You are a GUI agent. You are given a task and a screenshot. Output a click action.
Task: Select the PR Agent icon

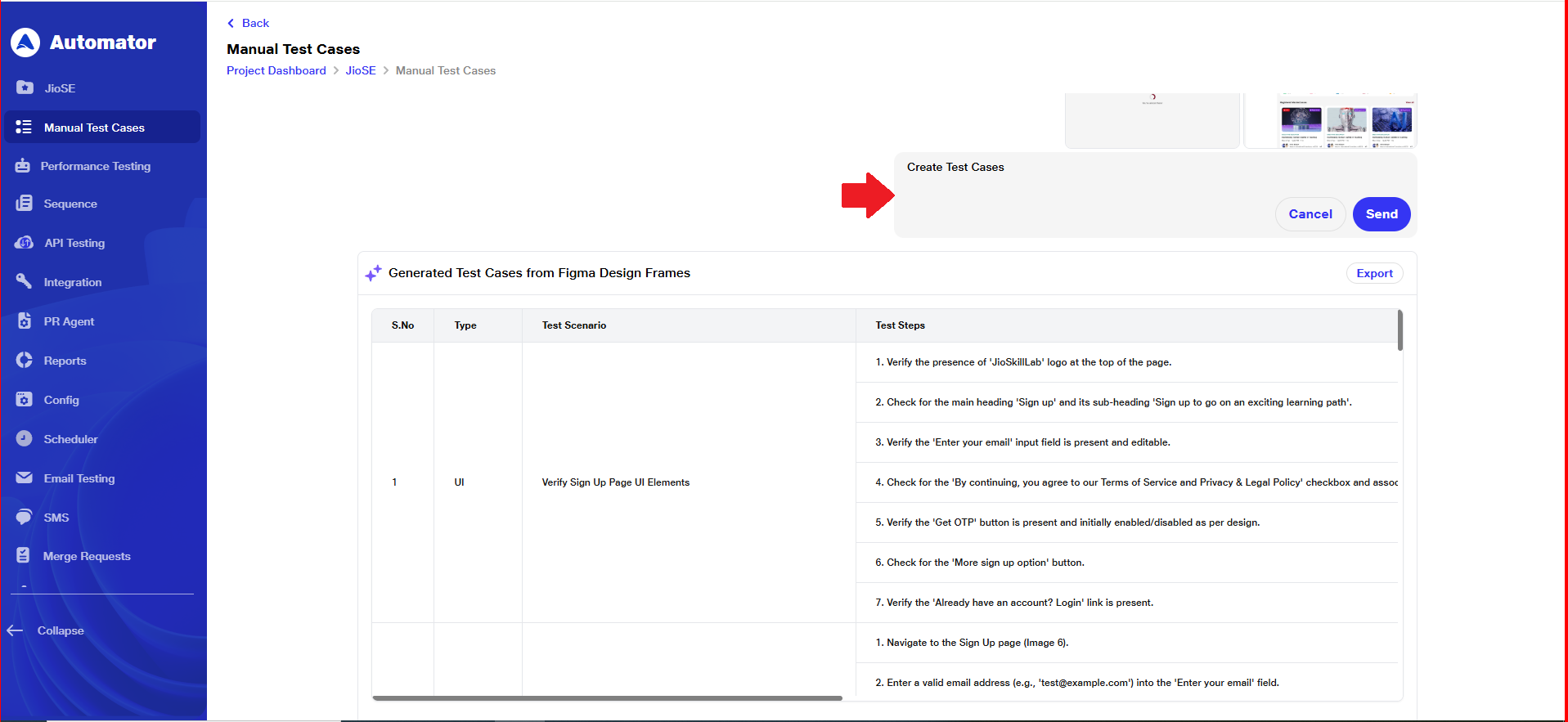[x=25, y=321]
